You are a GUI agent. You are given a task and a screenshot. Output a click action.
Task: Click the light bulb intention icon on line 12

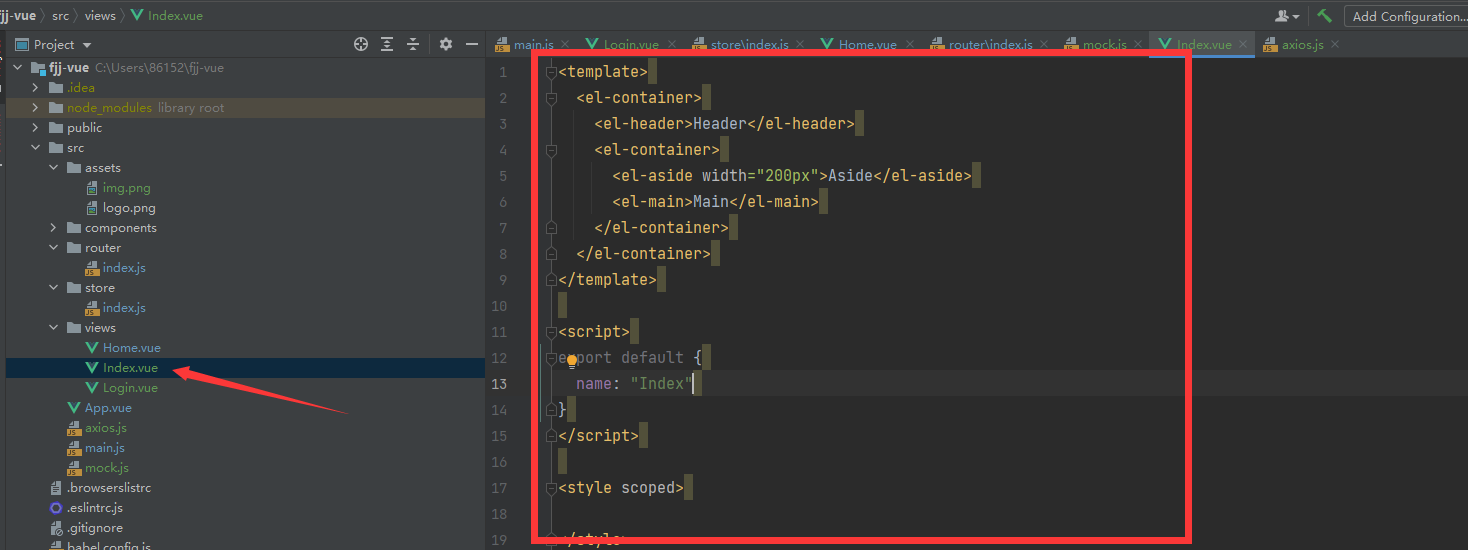coord(573,361)
